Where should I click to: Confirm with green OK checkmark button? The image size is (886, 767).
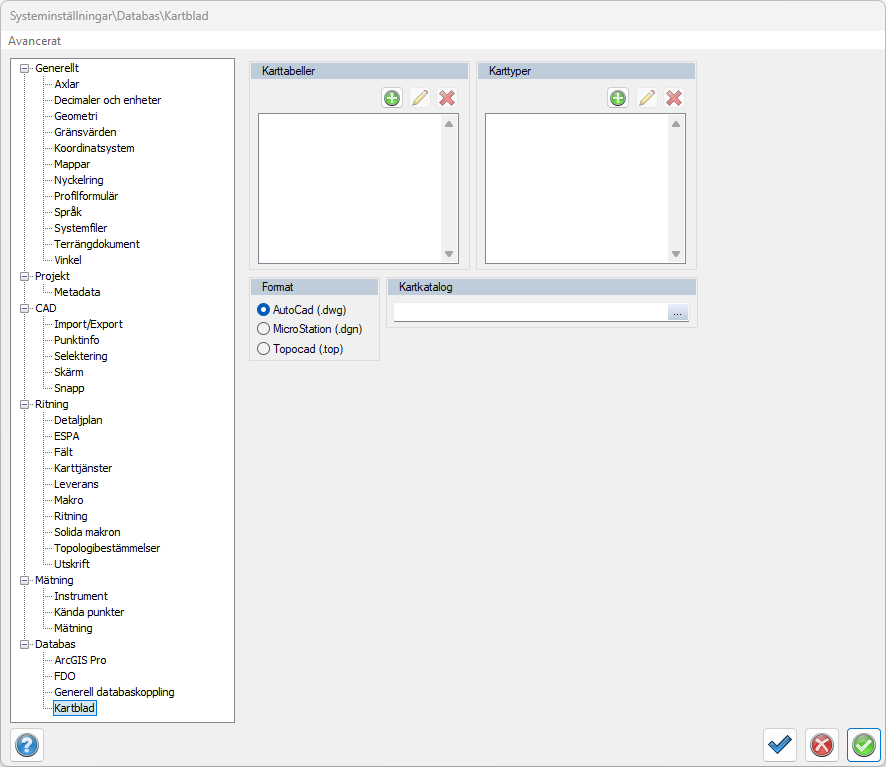pos(864,745)
